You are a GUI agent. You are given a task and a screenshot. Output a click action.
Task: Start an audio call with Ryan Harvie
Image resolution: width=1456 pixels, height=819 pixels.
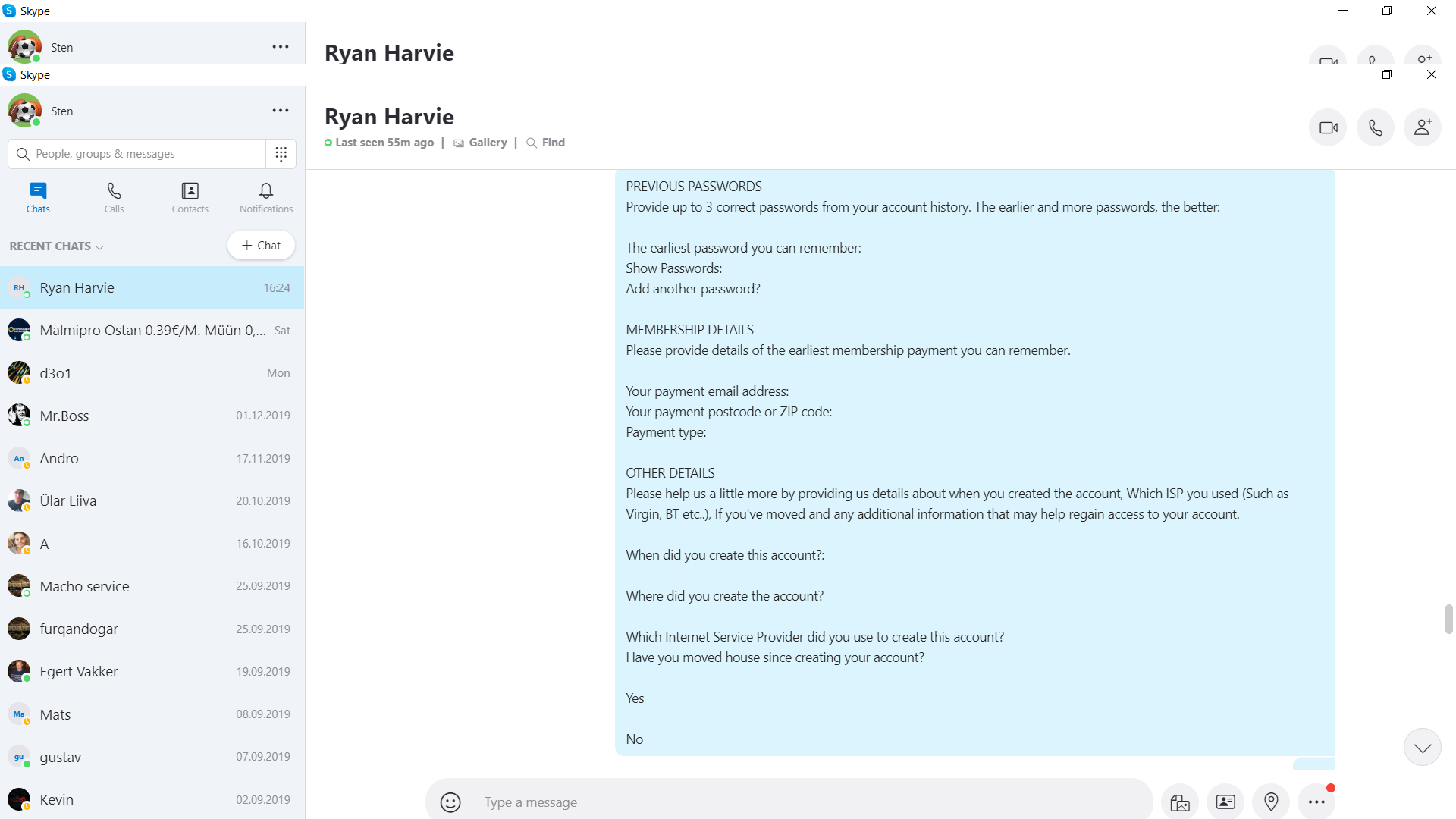coord(1375,127)
